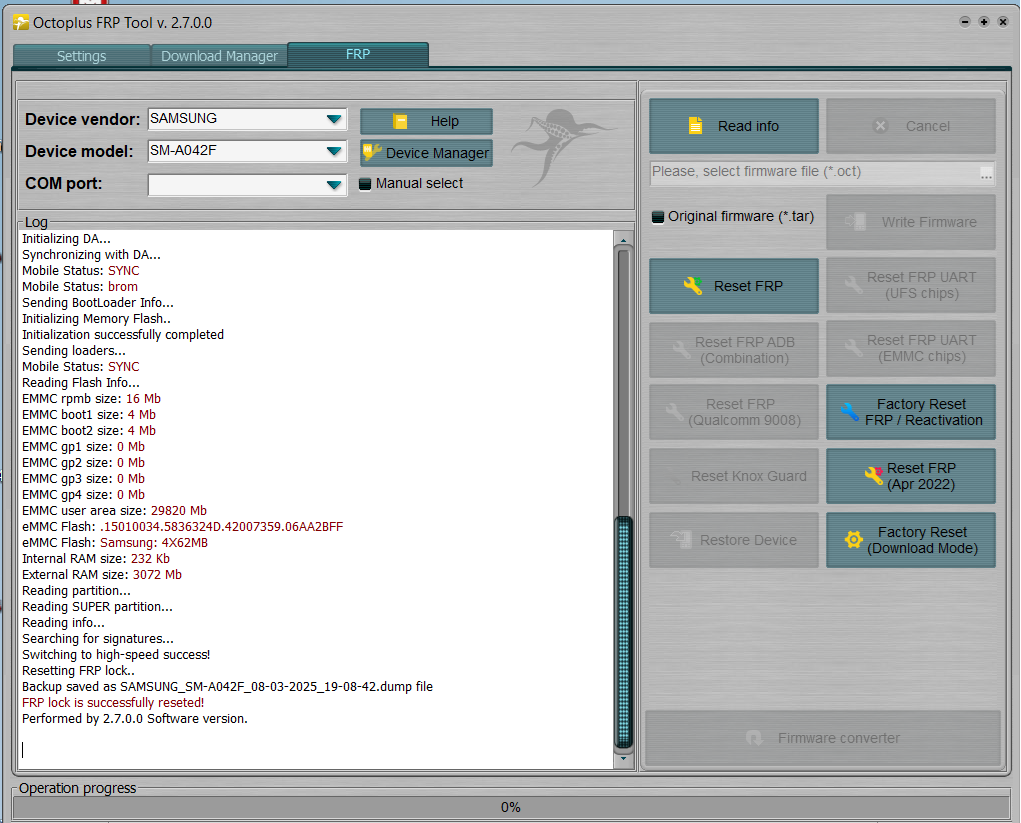Click the Reset FRP (Apr 2022) wrench icon

(x=874, y=475)
